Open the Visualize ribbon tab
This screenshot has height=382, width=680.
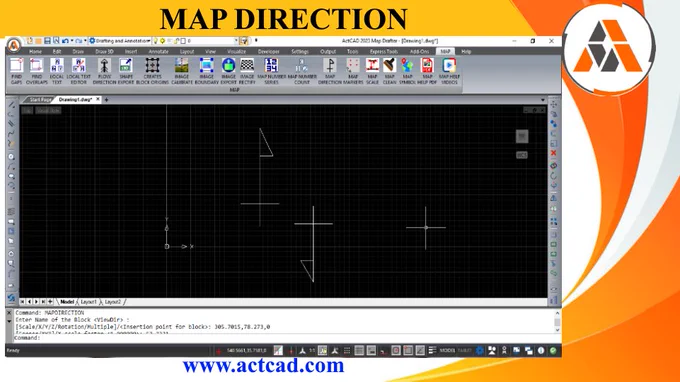(236, 52)
